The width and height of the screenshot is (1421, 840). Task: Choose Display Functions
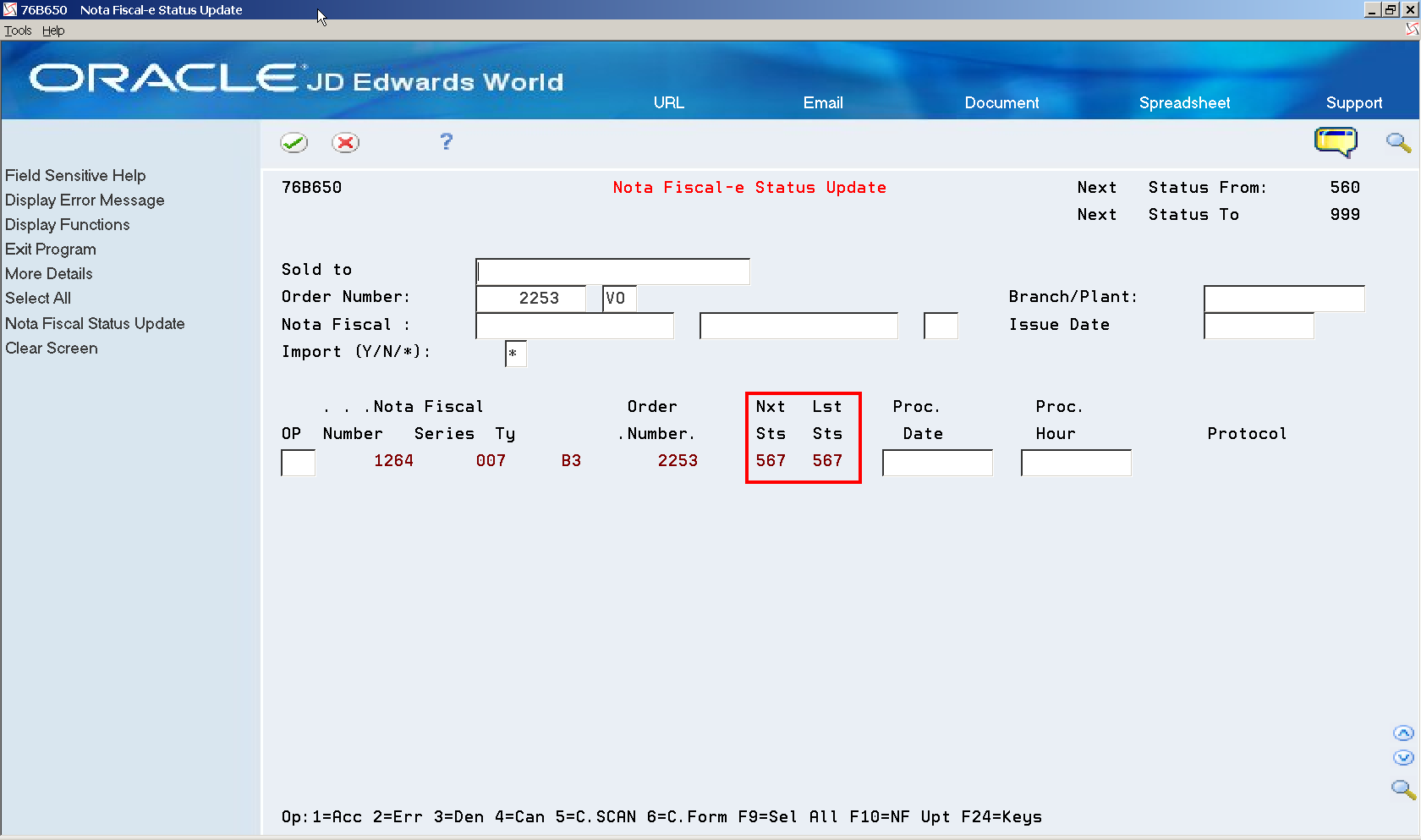pyautogui.click(x=68, y=224)
